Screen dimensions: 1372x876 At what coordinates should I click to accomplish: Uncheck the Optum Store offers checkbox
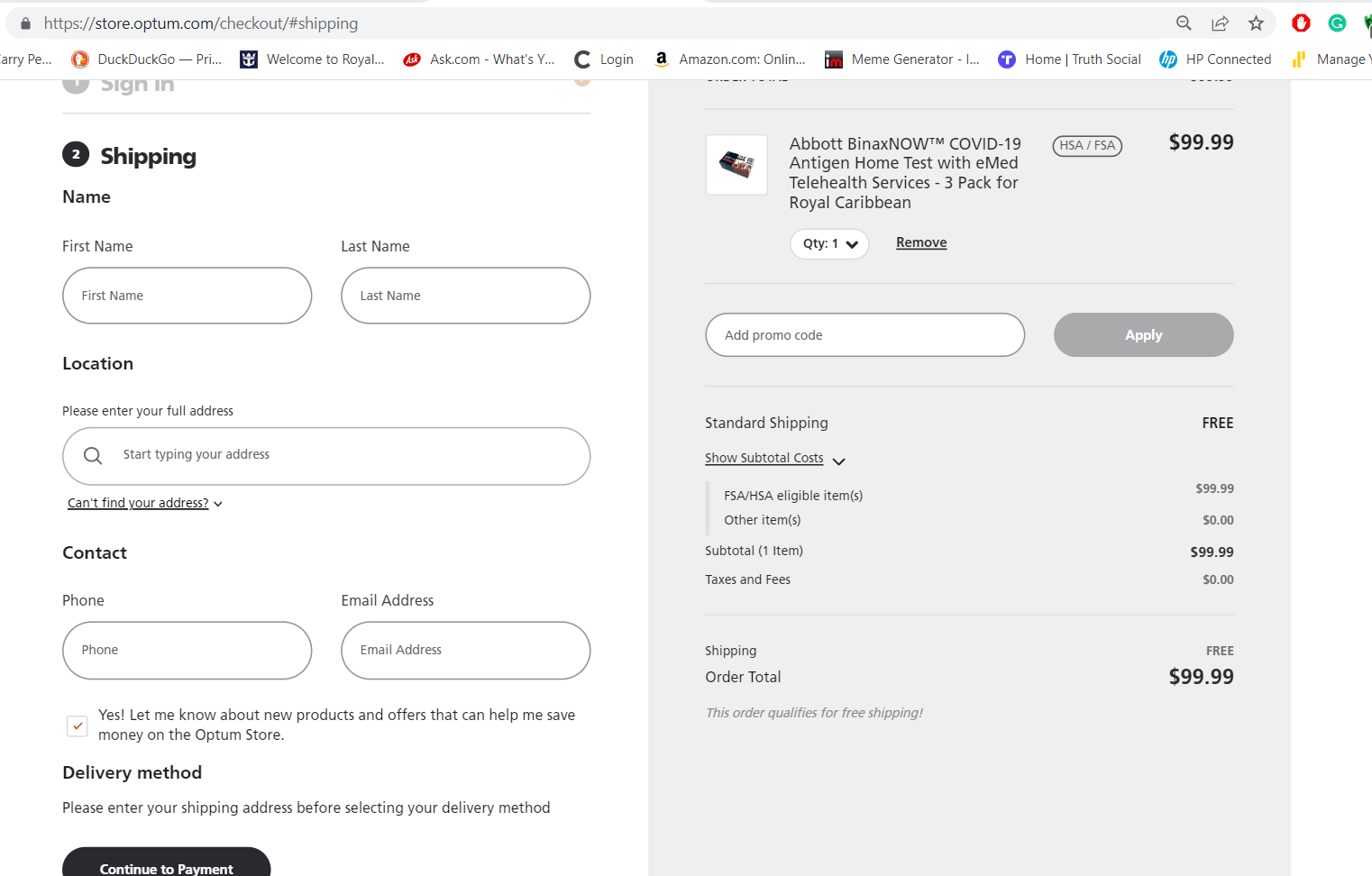(x=78, y=725)
